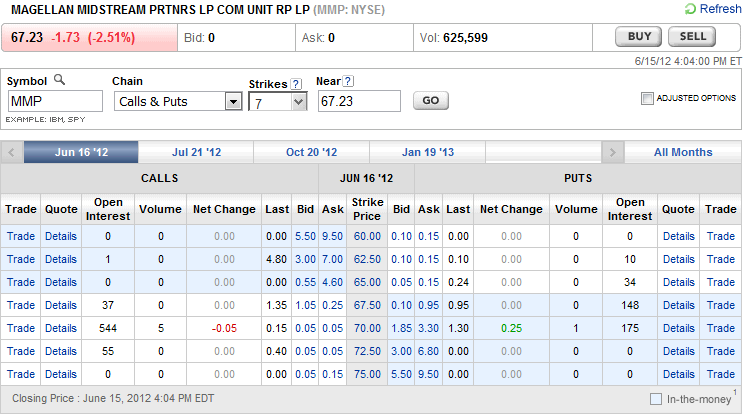Select the Jun 16 '12 tab
Screen dimensions: 744x417
click(81, 152)
